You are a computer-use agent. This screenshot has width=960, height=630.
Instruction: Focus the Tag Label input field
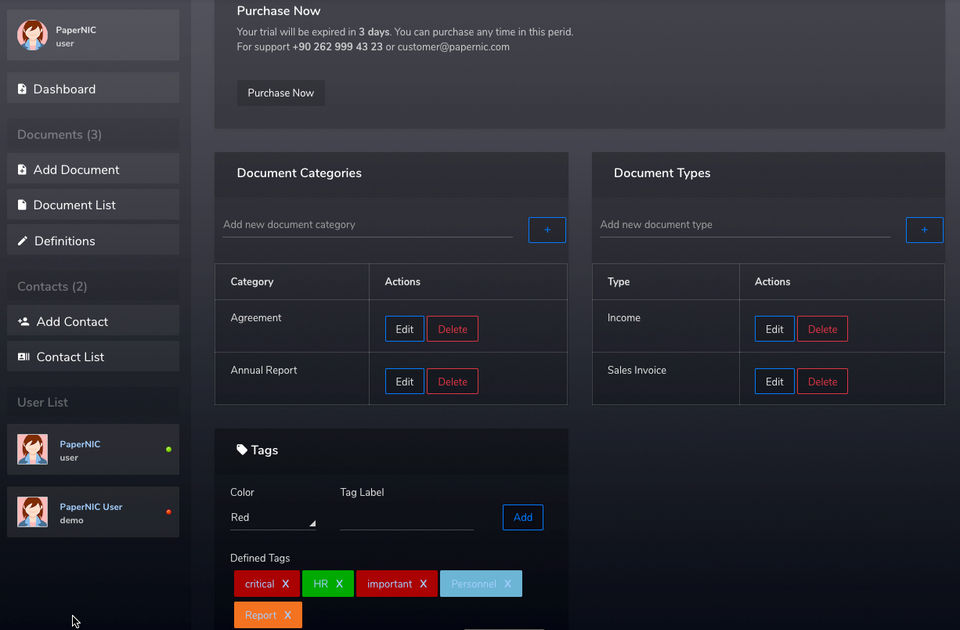407,519
